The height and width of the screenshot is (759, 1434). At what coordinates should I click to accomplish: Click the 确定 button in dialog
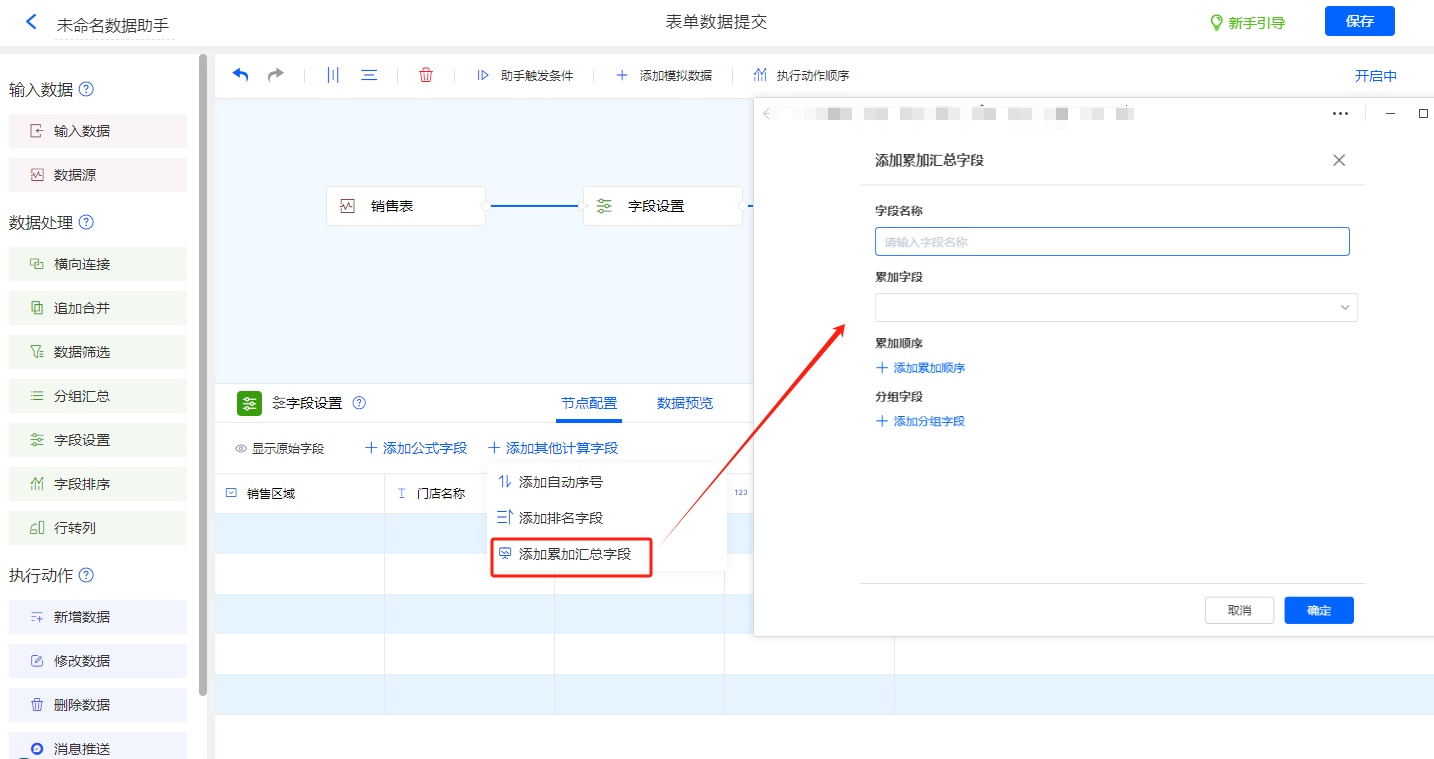pyautogui.click(x=1318, y=610)
